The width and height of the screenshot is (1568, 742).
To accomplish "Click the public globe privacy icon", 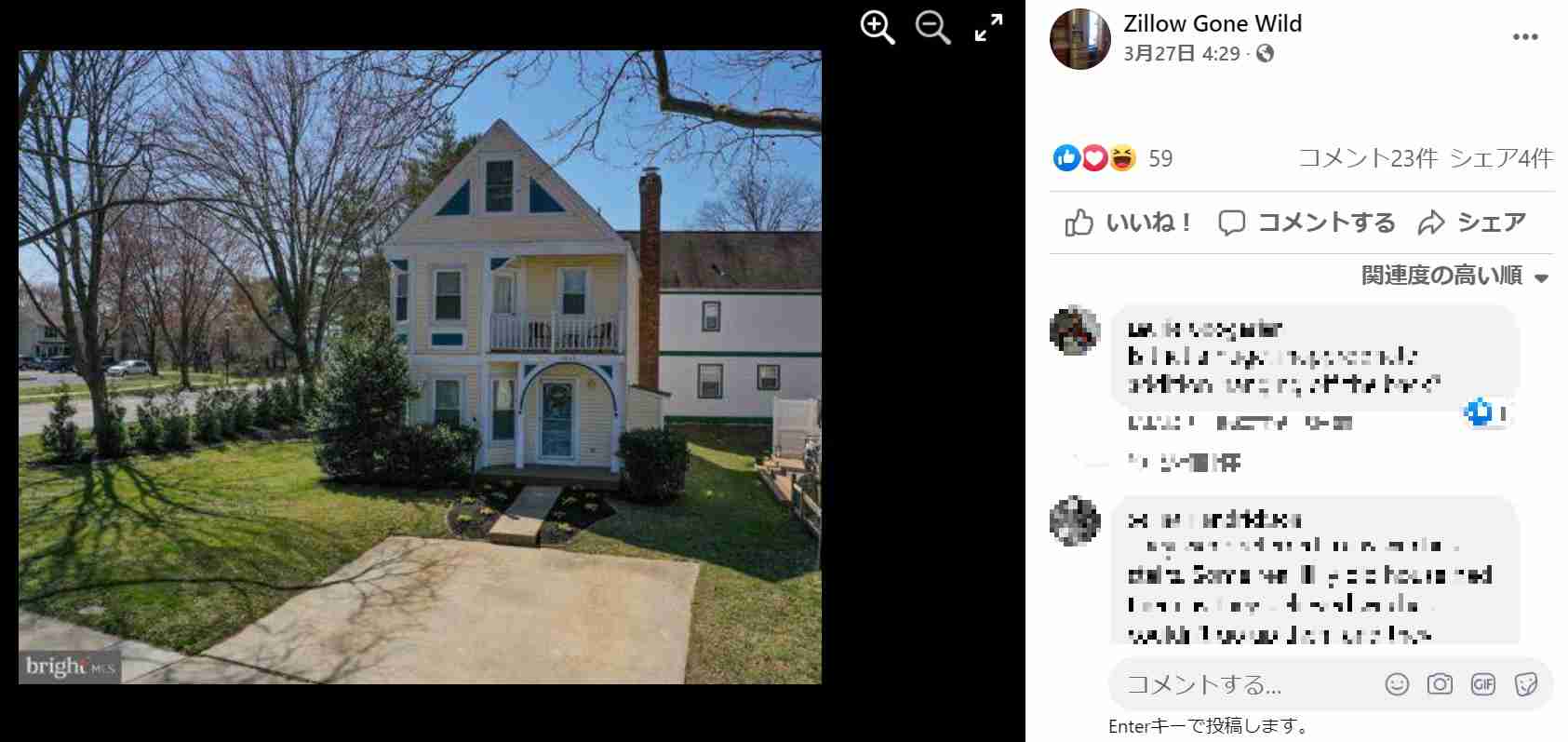I will 1265,54.
